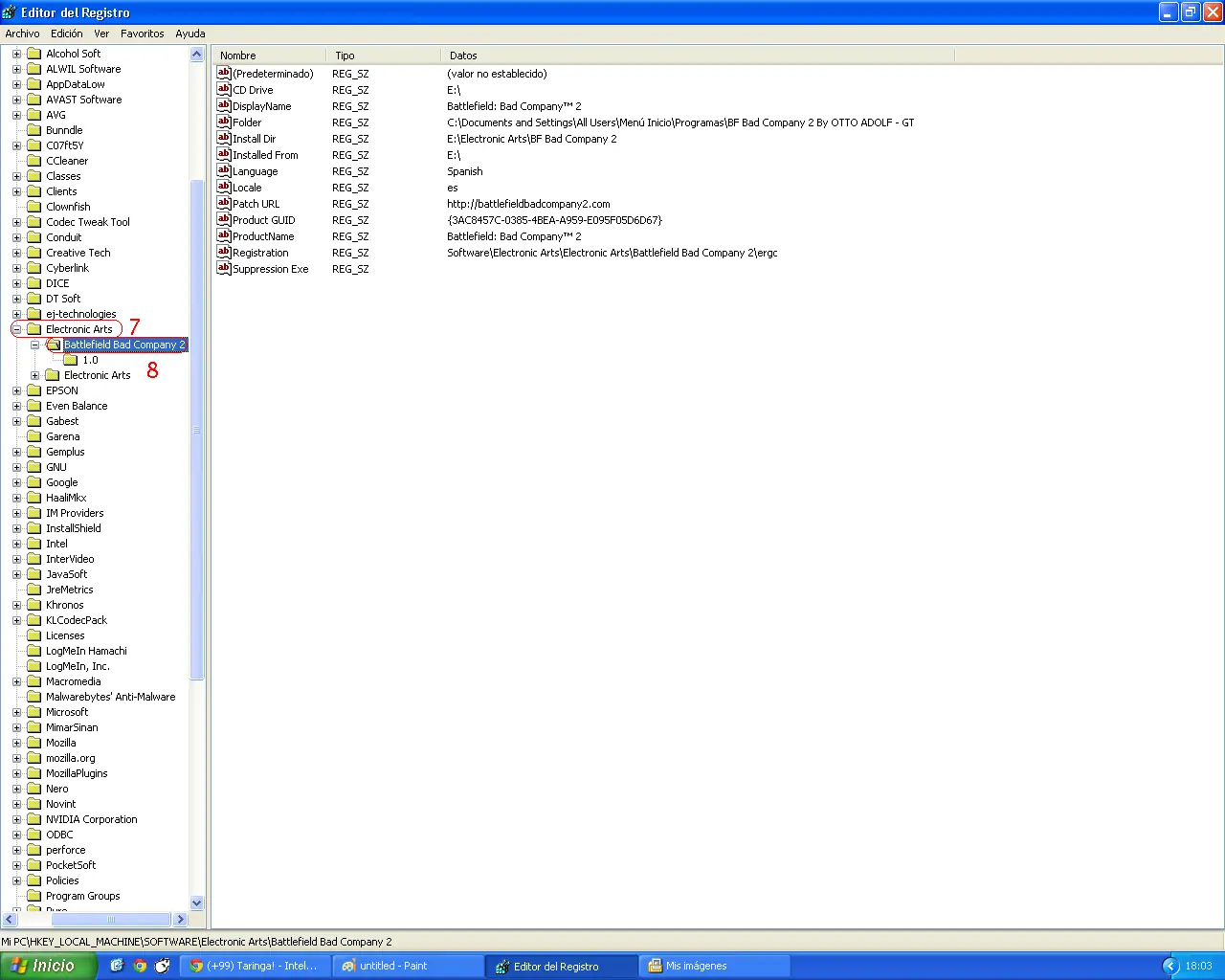Open the Edición menu
Image resolution: width=1225 pixels, height=980 pixels.
coord(67,33)
